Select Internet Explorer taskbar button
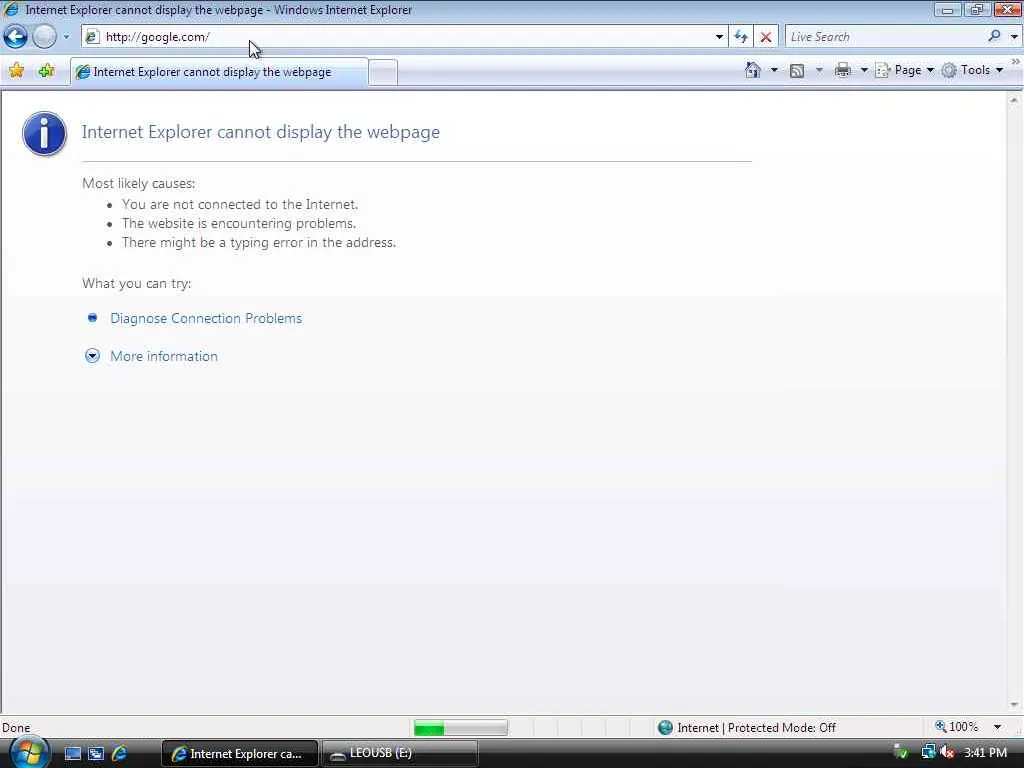Viewport: 1024px width, 768px height. pos(240,754)
